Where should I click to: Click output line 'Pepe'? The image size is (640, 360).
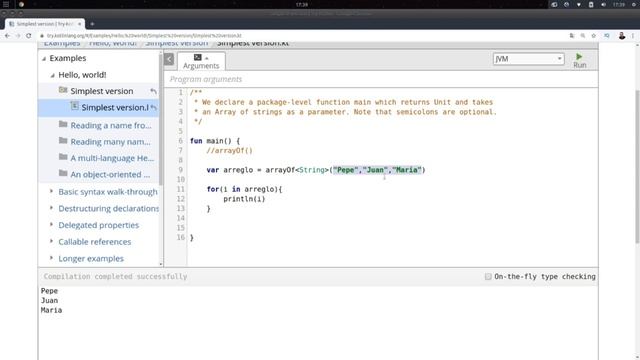click(49, 291)
